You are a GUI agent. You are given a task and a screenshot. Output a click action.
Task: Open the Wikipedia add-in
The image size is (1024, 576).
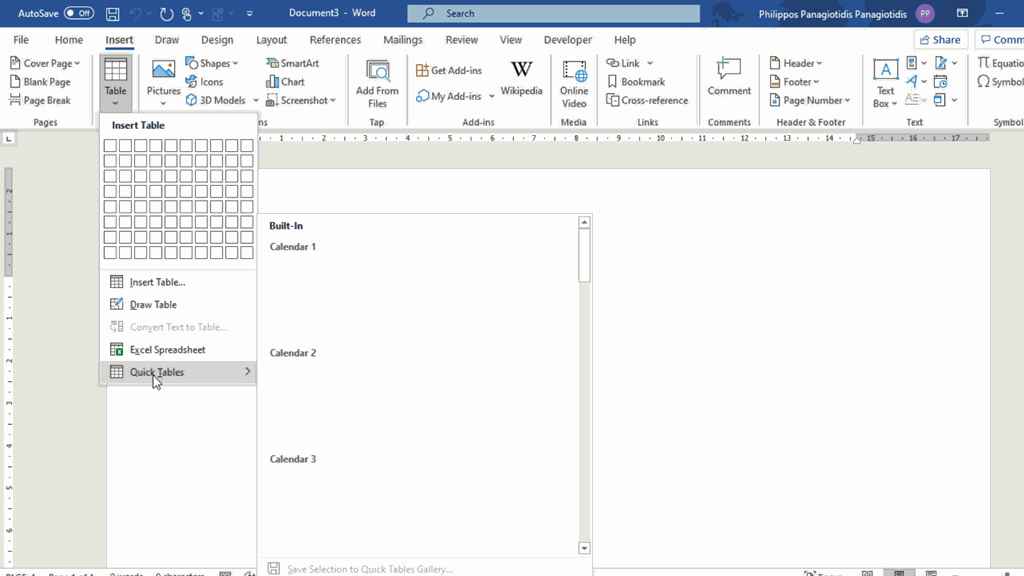[x=521, y=78]
